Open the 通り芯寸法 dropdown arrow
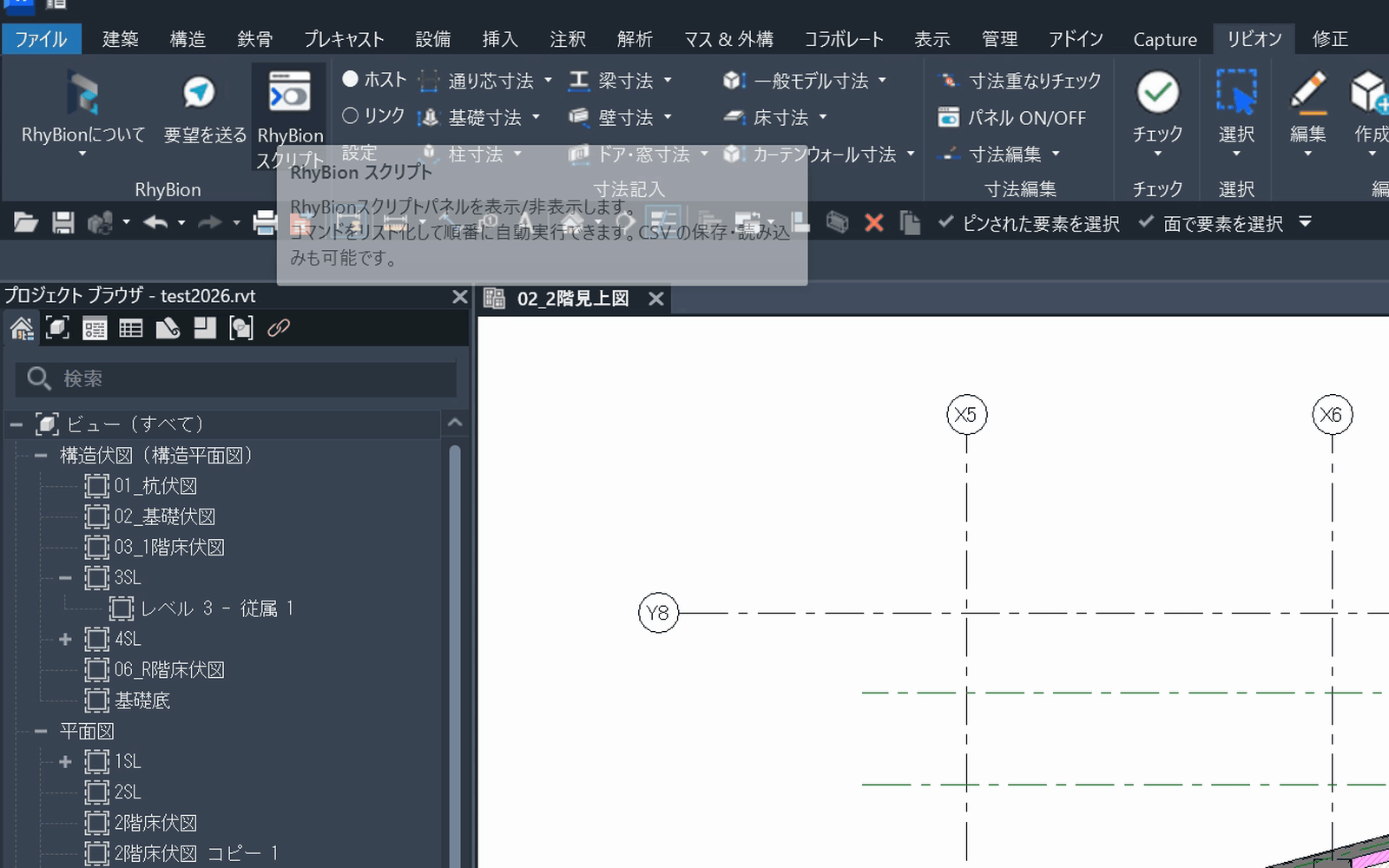 coord(548,81)
